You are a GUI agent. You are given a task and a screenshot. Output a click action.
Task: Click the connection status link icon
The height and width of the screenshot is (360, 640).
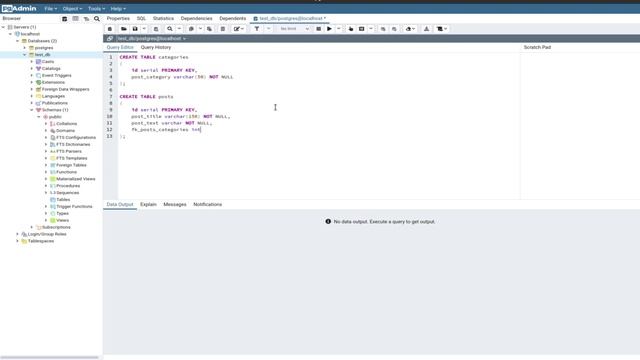(x=110, y=38)
